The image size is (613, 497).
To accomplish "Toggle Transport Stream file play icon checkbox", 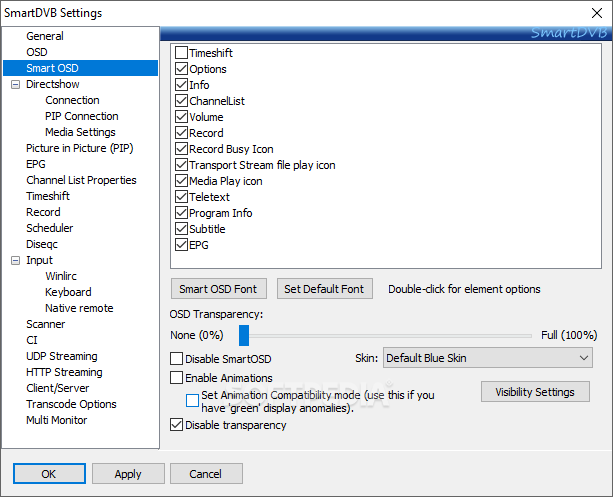I will (x=181, y=165).
